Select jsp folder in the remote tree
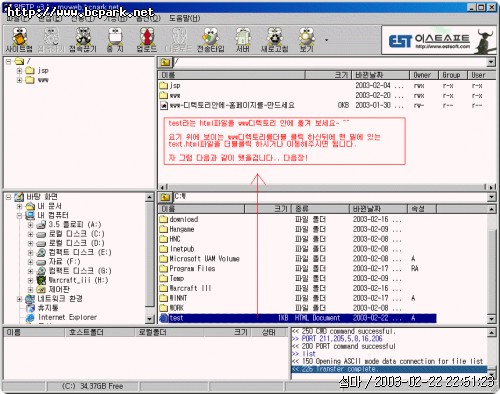500x394 pixels. click(x=43, y=70)
